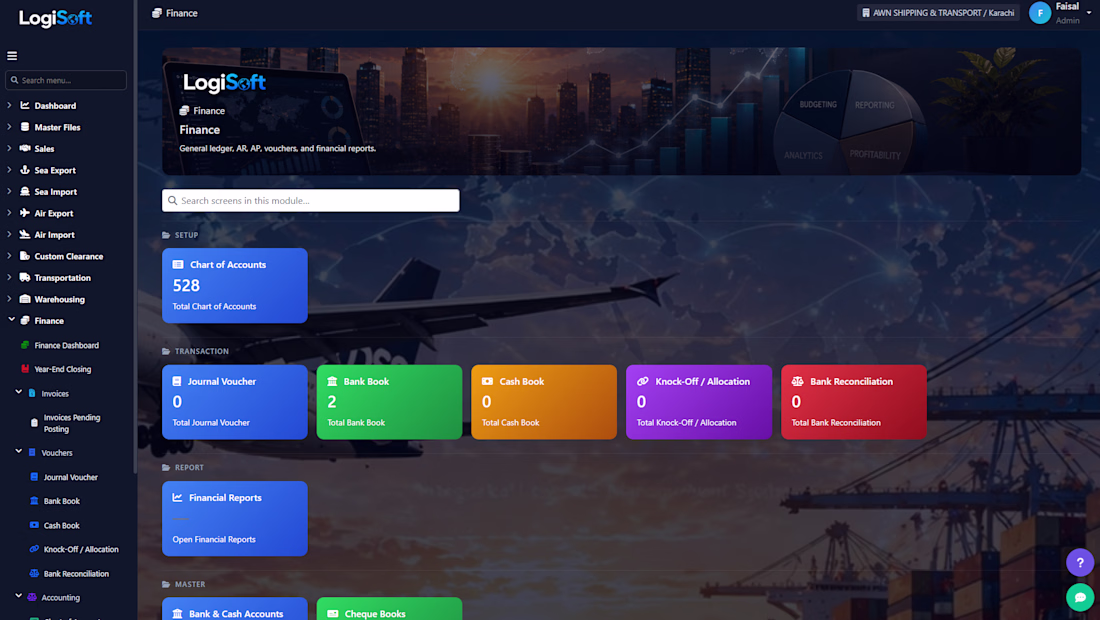Click the LogiSoft logo in sidebar
Image resolution: width=1100 pixels, height=620 pixels.
[x=55, y=18]
